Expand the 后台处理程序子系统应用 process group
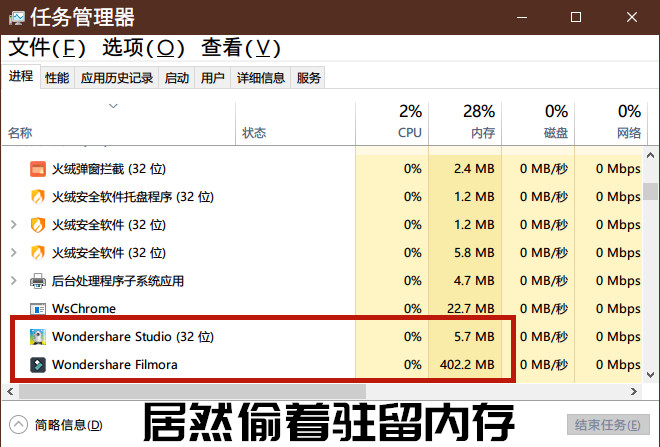660x447 pixels. point(13,281)
